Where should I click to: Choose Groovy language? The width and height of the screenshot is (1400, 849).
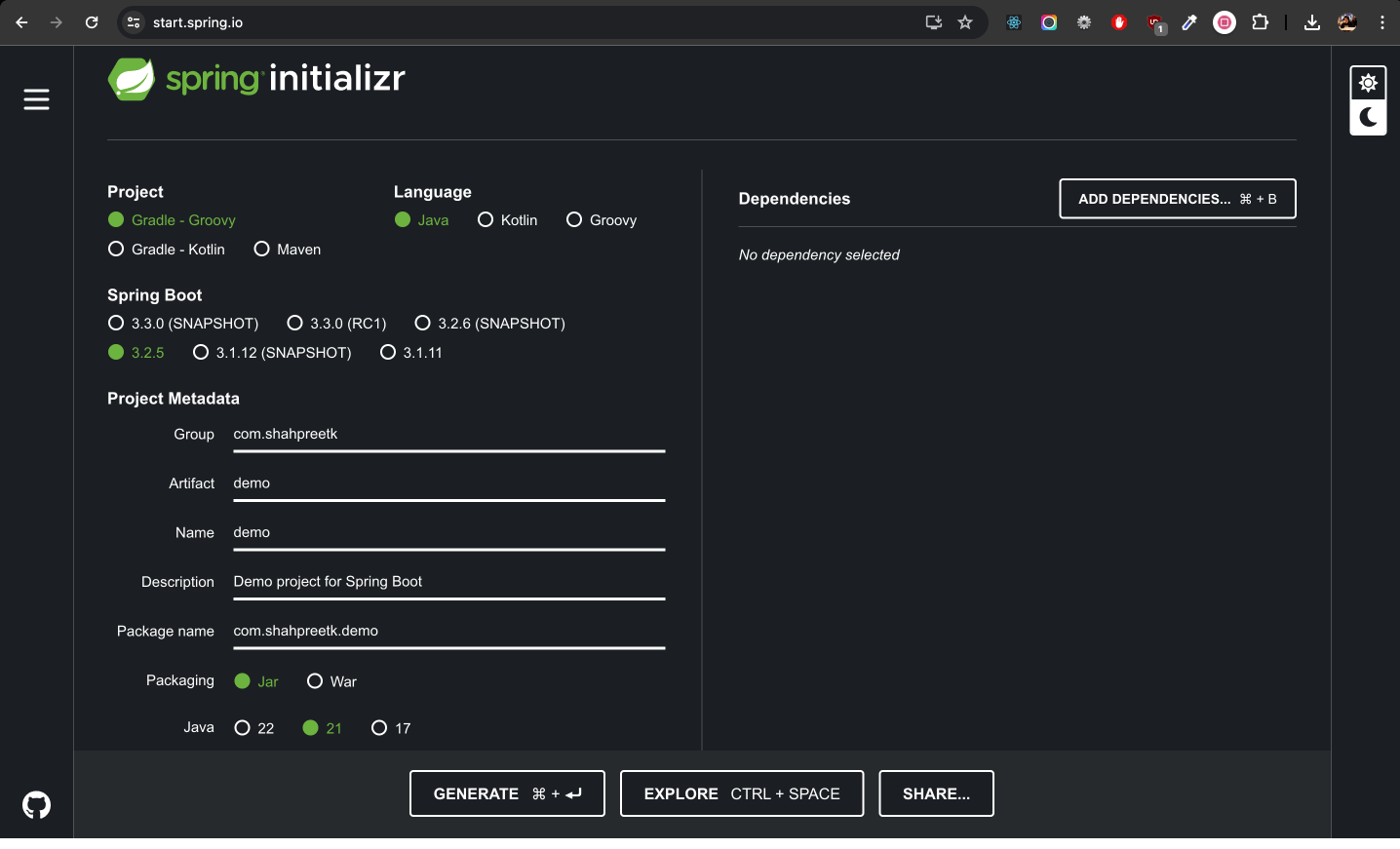(602, 220)
